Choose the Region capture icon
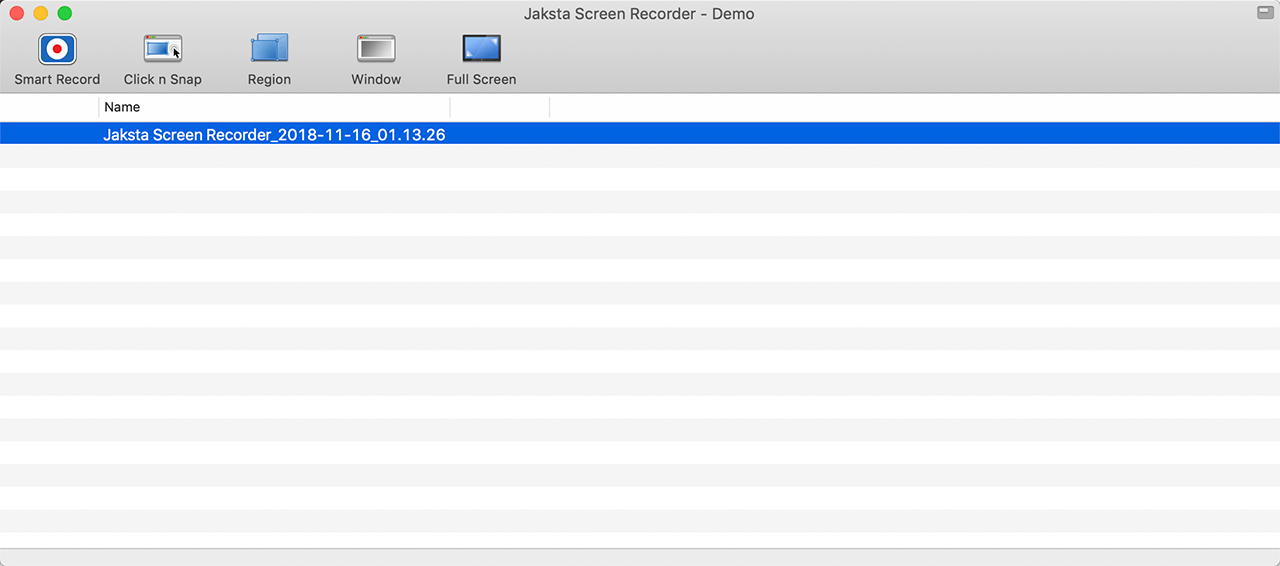The height and width of the screenshot is (566, 1280). pyautogui.click(x=269, y=49)
